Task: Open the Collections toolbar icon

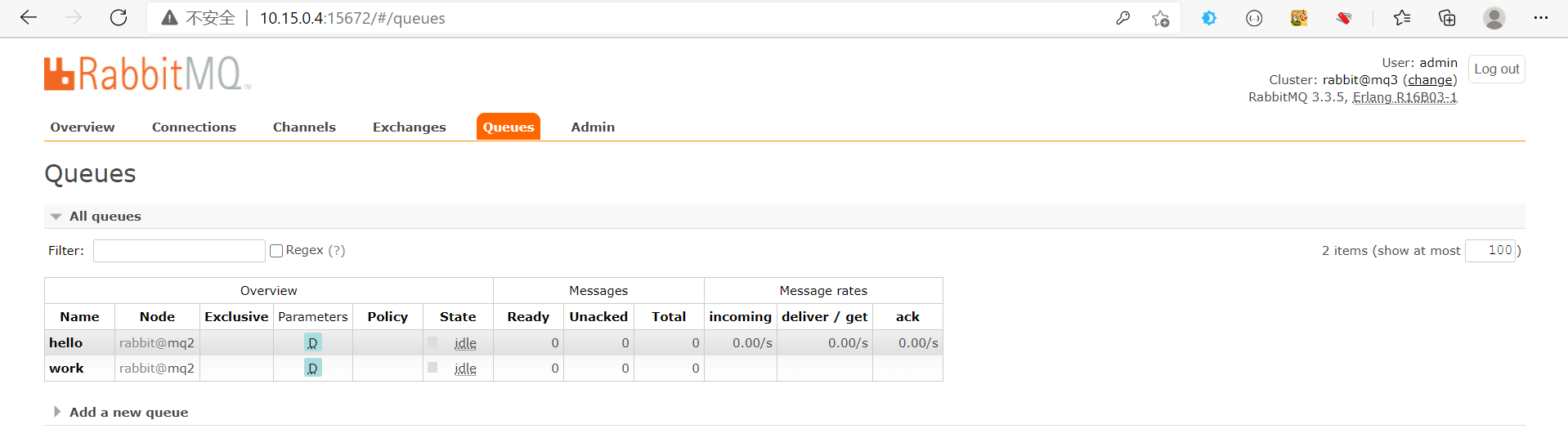Action: [x=1447, y=18]
